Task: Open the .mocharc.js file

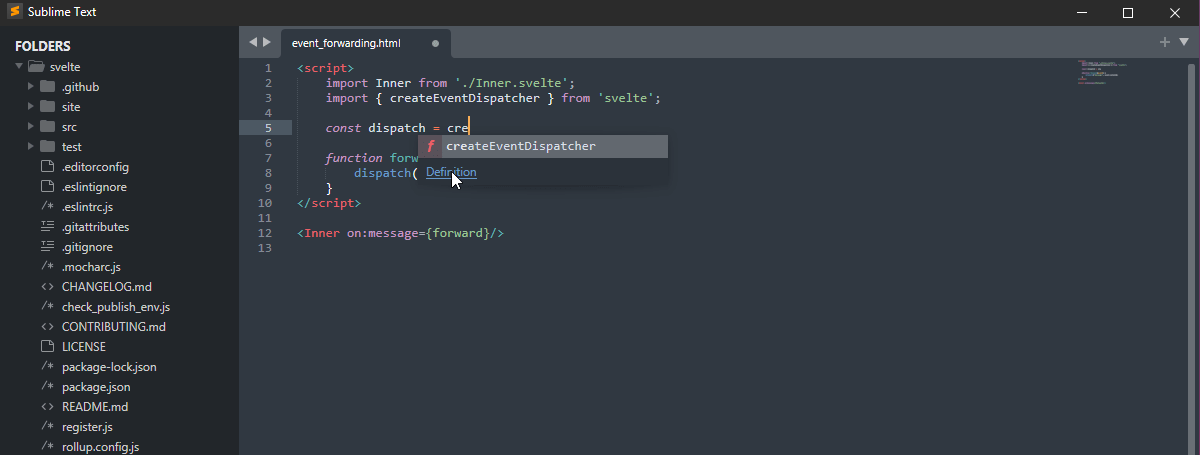Action: 91,267
